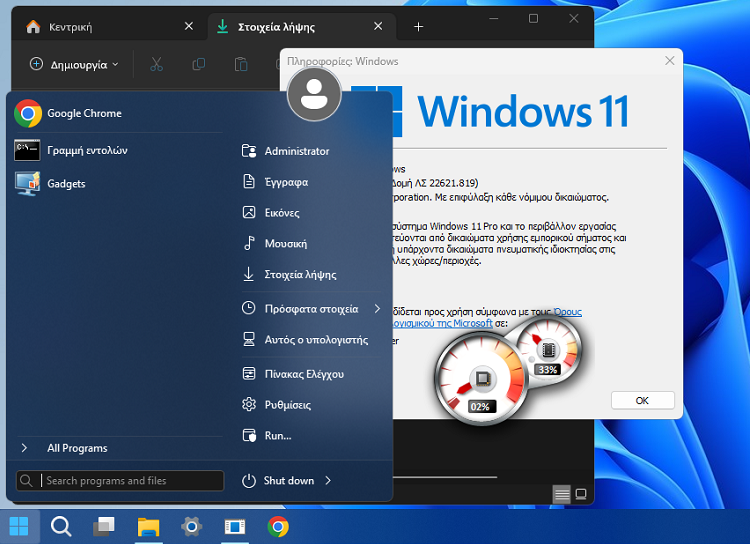Click the Windows Start button on taskbar

pyautogui.click(x=19, y=527)
